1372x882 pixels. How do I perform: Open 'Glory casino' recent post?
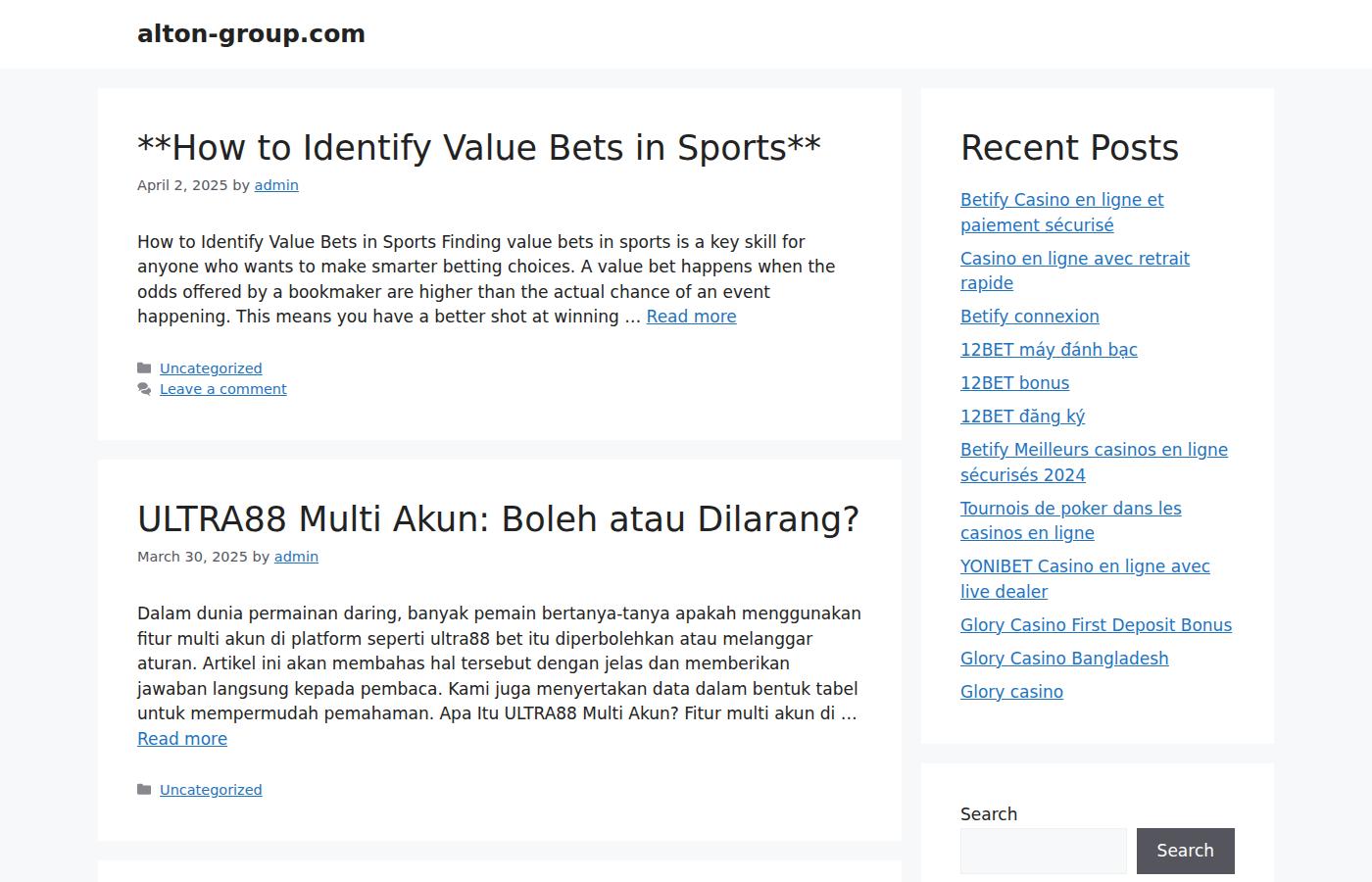coord(1011,692)
